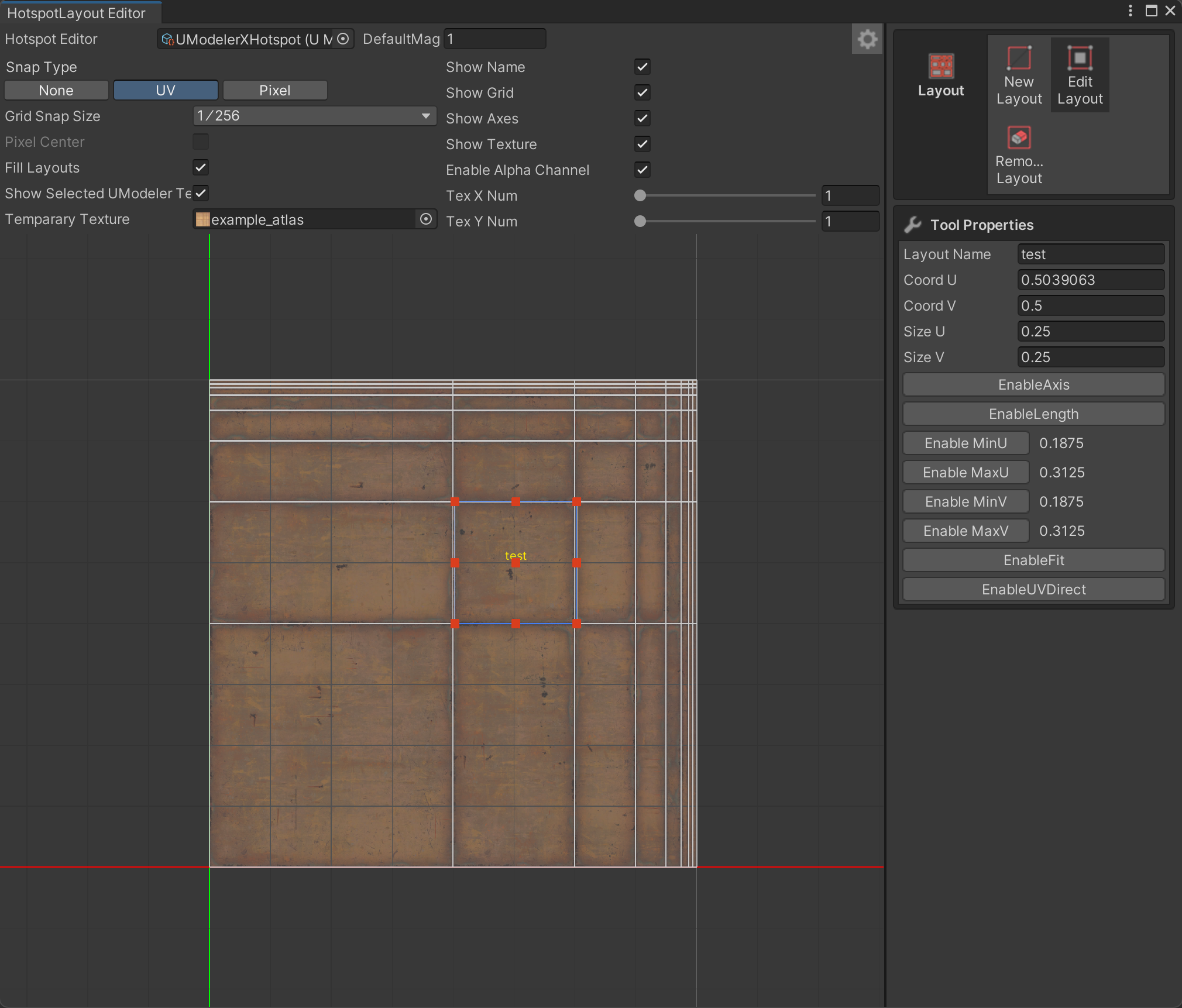Click the Layout Name field

pyautogui.click(x=1091, y=254)
